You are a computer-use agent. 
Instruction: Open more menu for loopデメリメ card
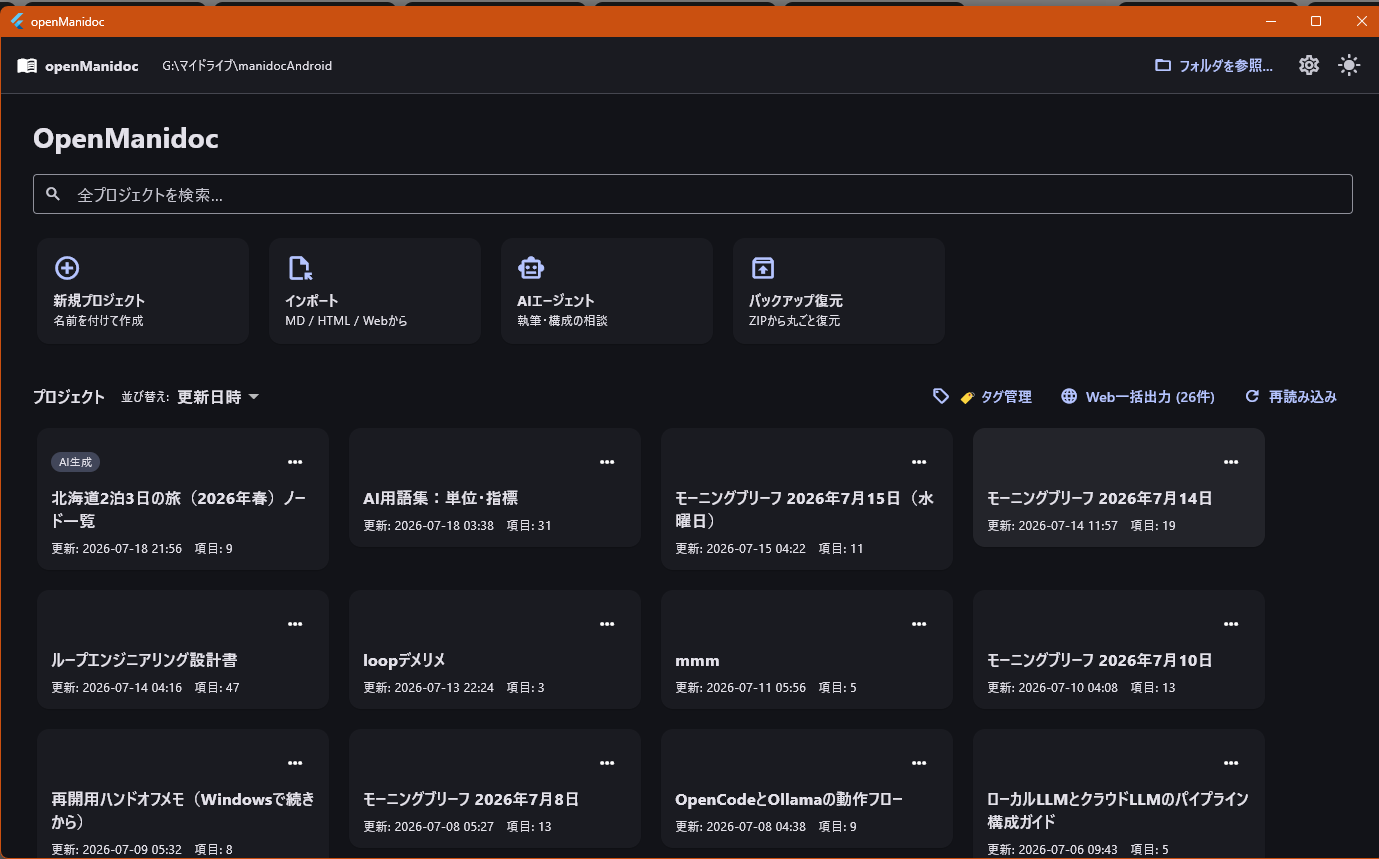click(x=607, y=624)
